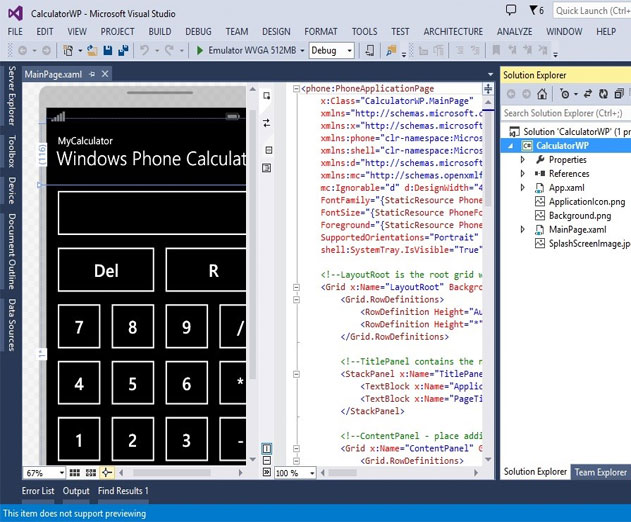The height and width of the screenshot is (522, 631).
Task: Open the 67% designer zoom dropdown
Action: tap(44, 473)
